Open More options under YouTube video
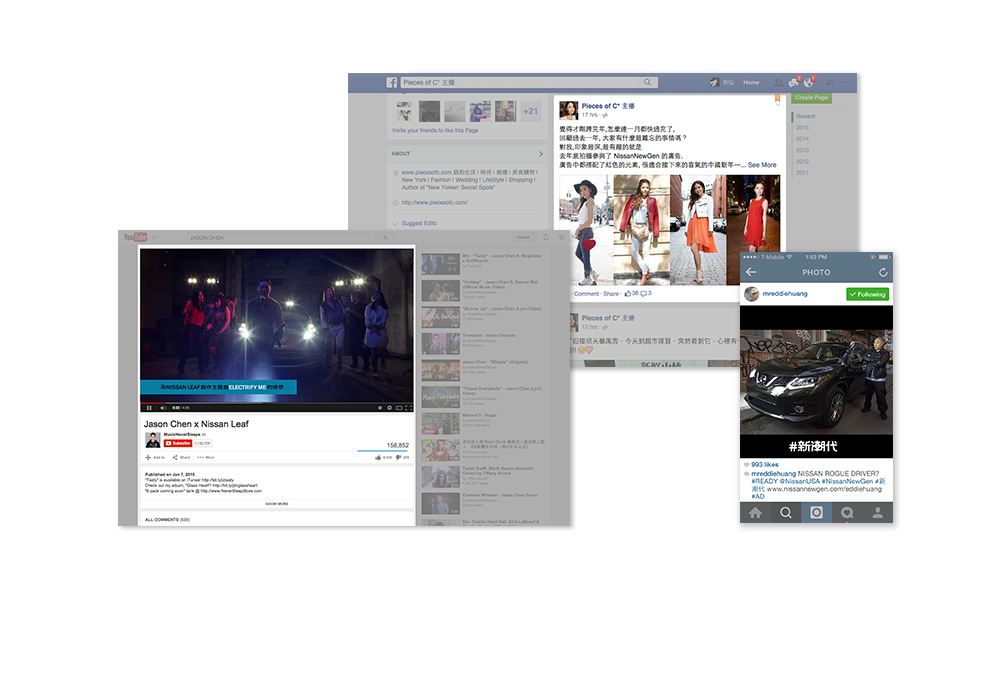1000x700 pixels. pyautogui.click(x=206, y=457)
